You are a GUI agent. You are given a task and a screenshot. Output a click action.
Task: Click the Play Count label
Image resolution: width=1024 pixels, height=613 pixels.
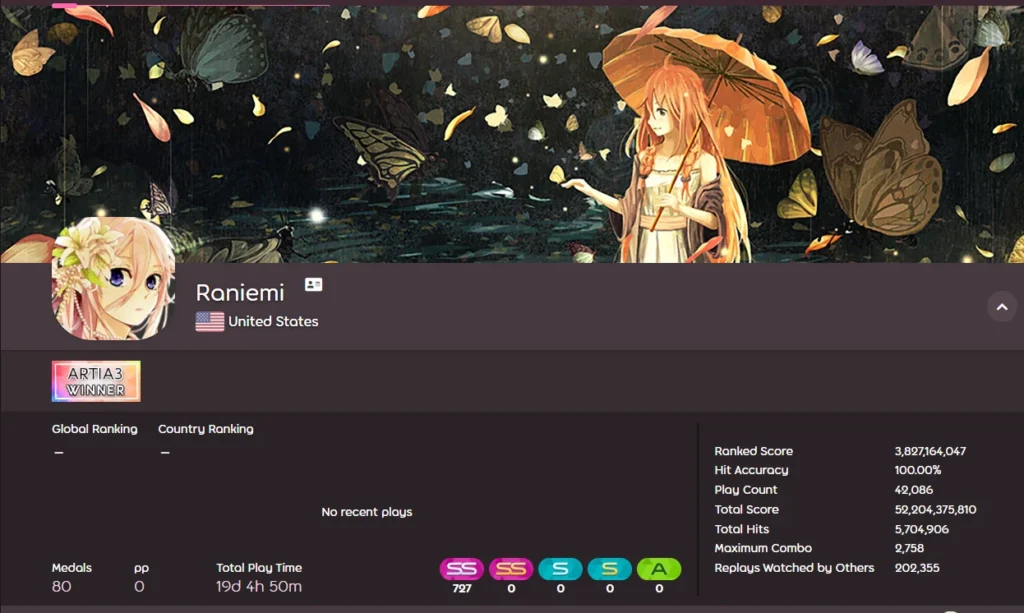point(746,490)
